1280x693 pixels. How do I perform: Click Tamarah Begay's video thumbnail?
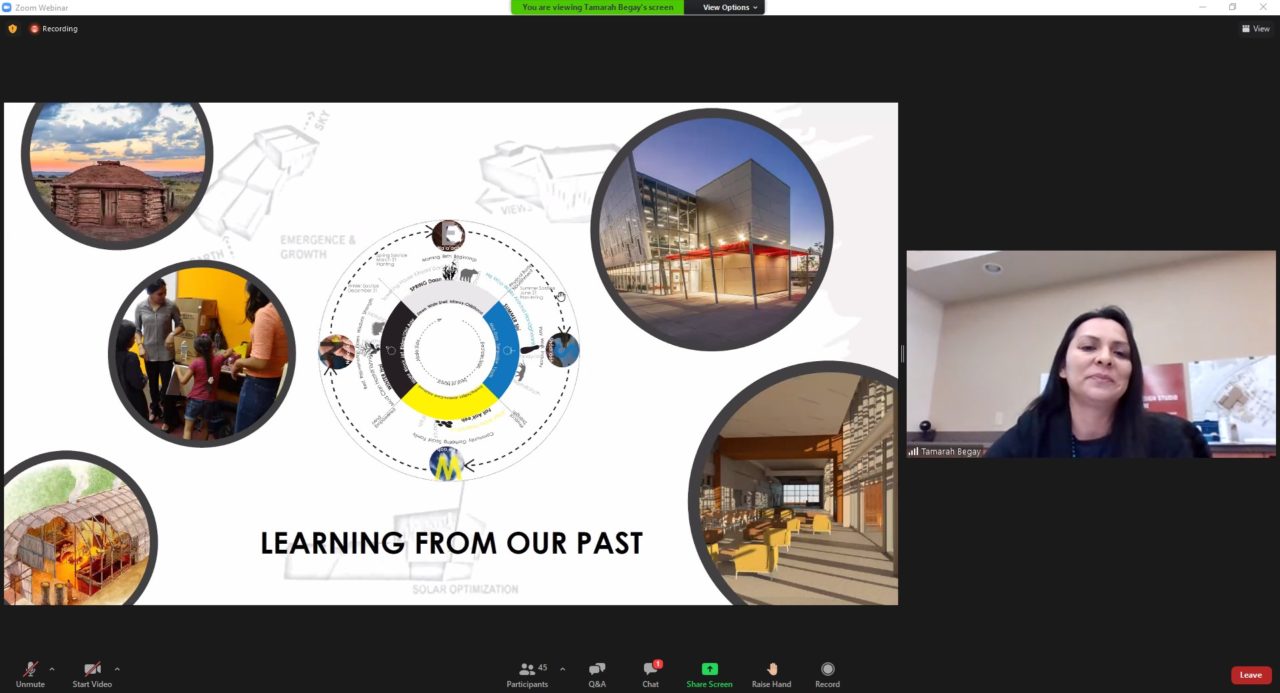(1090, 354)
